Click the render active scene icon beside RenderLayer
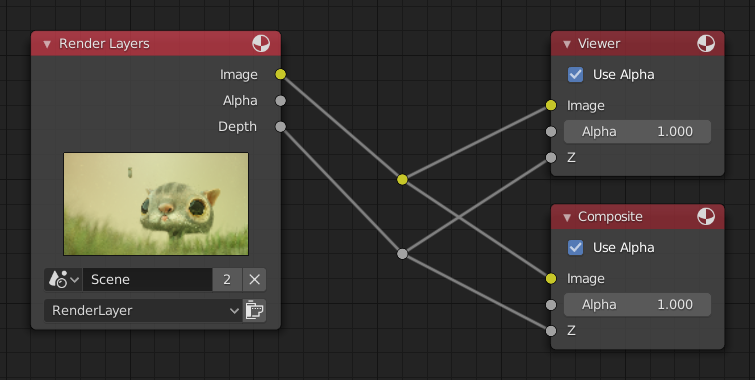The image size is (755, 380). point(254,311)
